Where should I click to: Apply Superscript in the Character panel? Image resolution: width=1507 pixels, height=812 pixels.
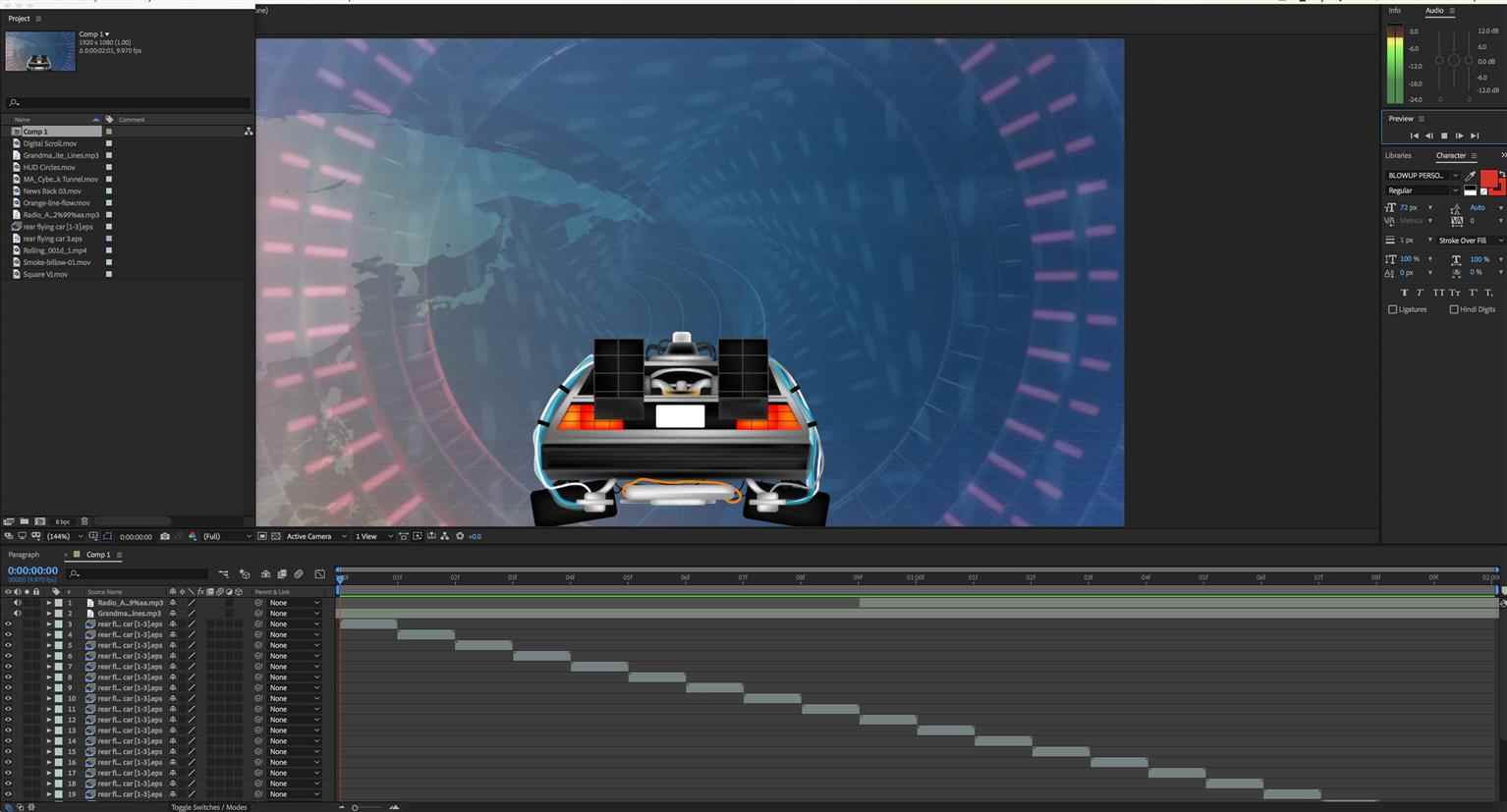point(1473,293)
